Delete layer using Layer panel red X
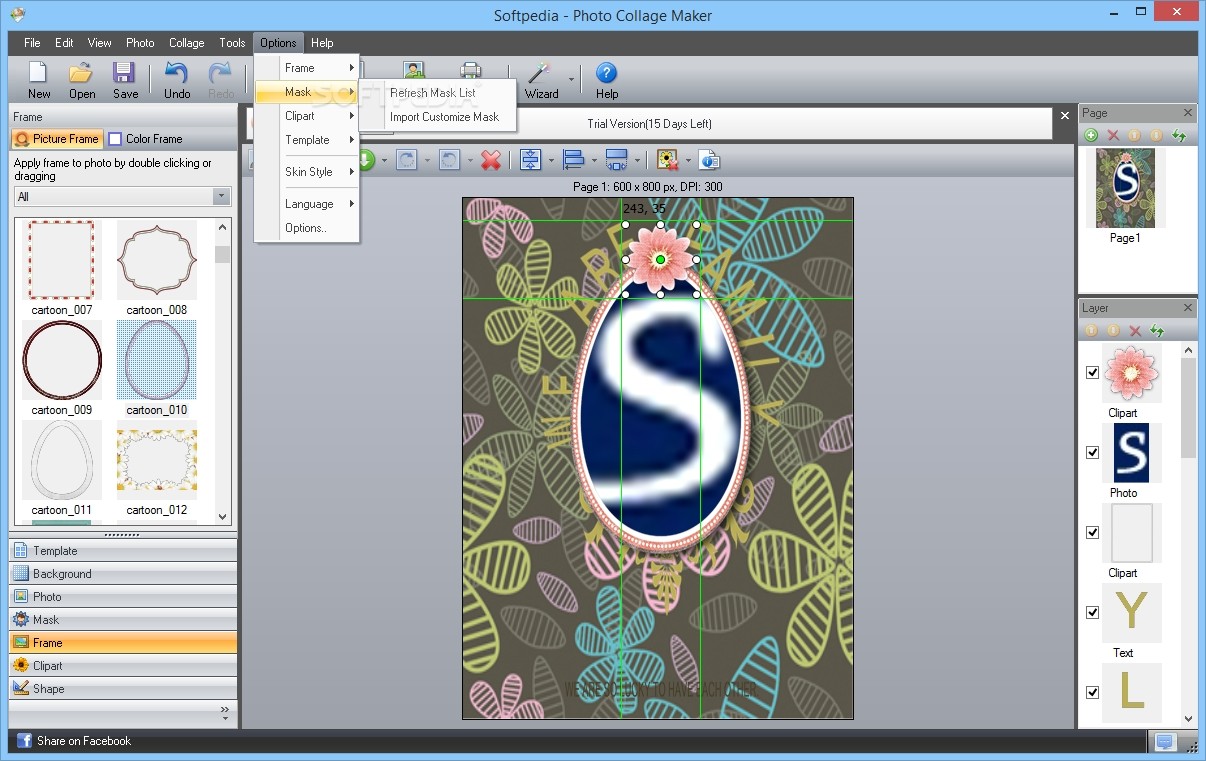 click(1135, 330)
